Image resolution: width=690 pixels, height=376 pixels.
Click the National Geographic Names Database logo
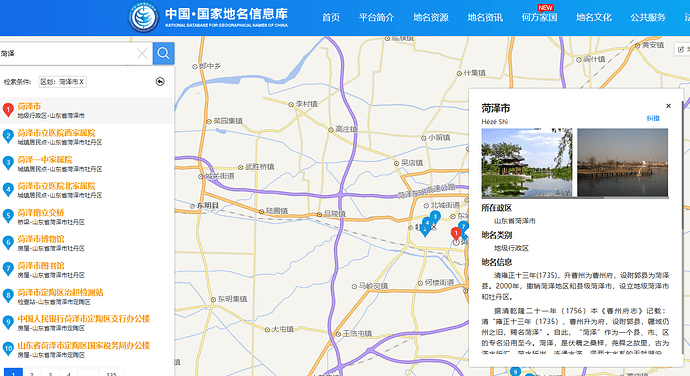143,18
